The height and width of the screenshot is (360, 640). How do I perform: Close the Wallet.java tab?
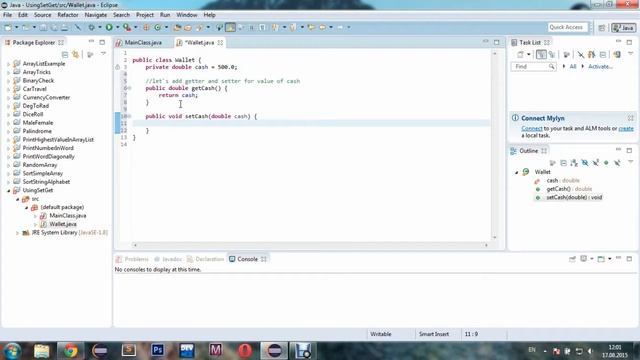click(220, 42)
